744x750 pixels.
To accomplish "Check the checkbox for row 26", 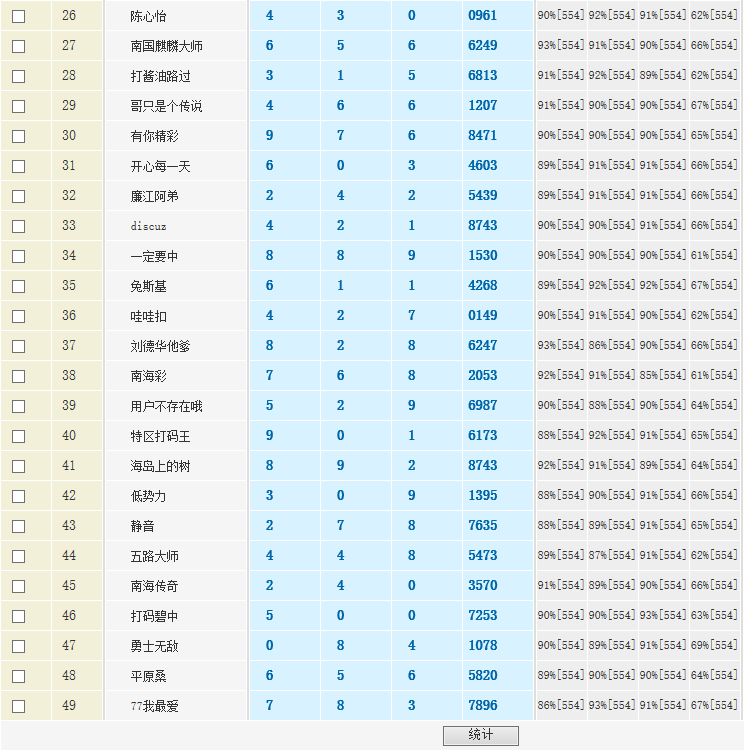I will point(18,16).
